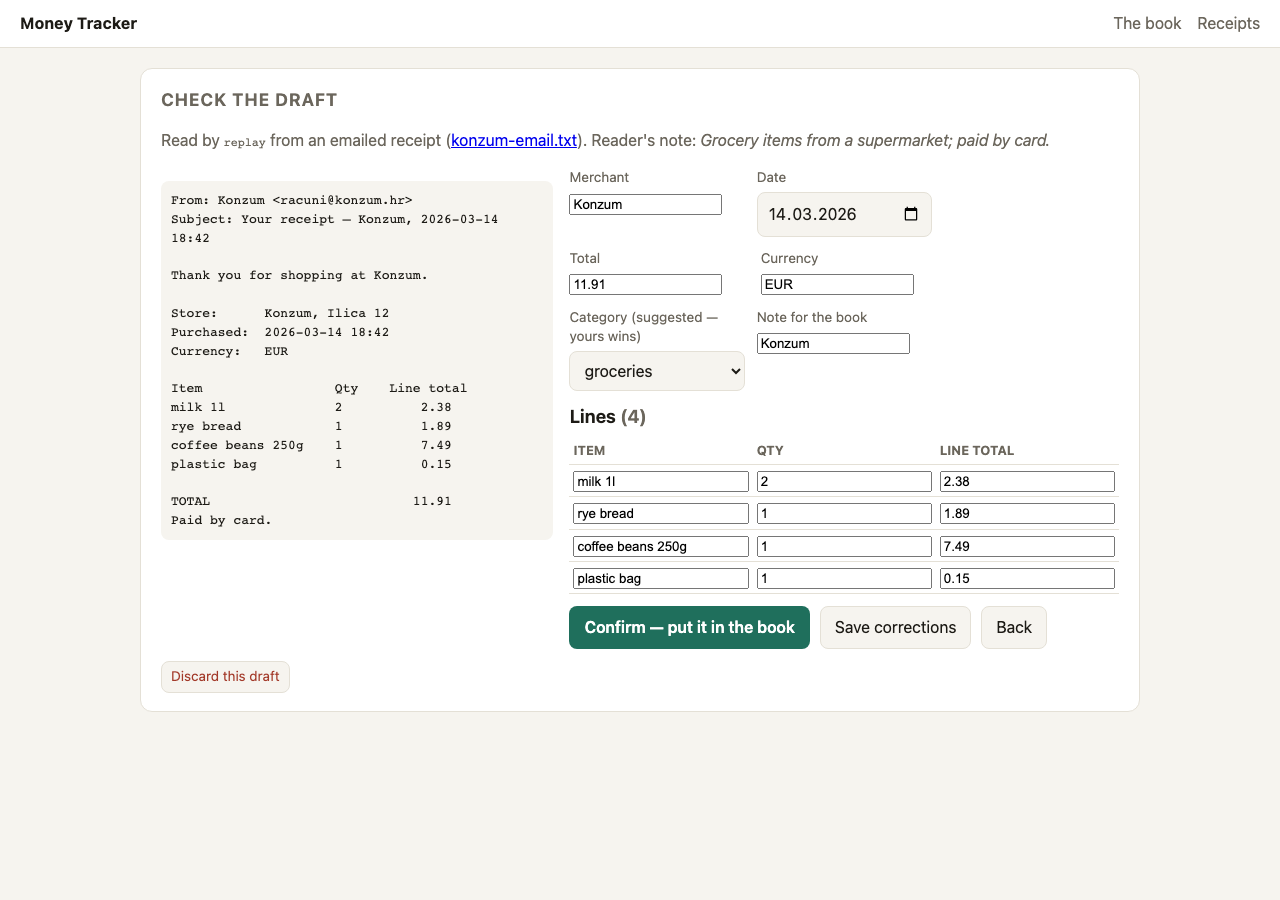Screen dimensions: 1280x900
Task: Edit the milk 1l item name field
Action: [661, 481]
